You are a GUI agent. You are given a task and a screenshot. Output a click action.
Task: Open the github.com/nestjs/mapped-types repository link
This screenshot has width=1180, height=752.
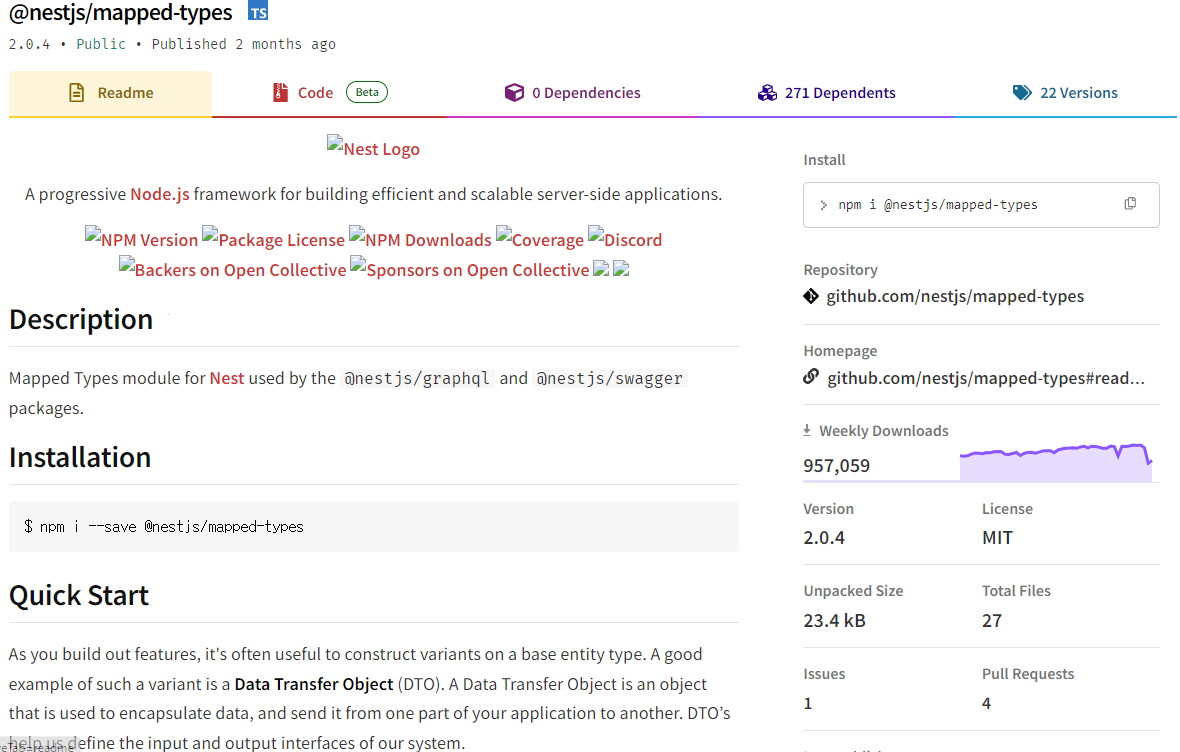tap(955, 296)
